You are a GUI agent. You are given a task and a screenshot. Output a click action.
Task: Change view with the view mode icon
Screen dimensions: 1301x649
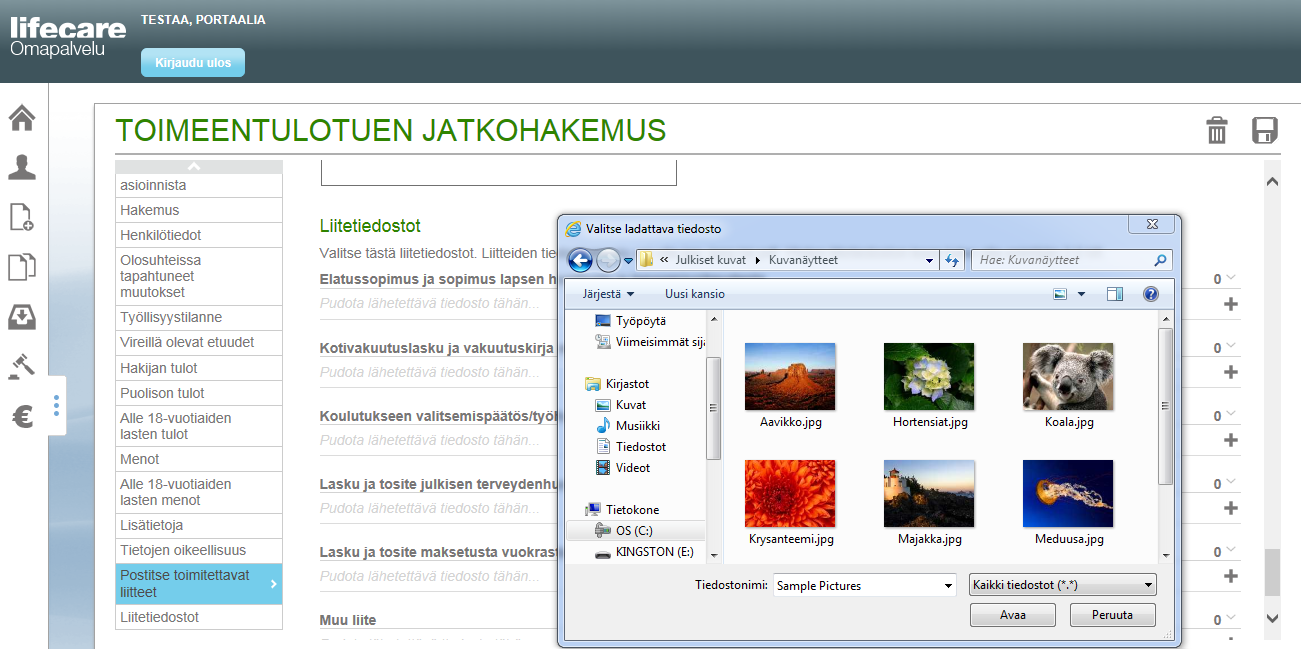[x=1060, y=294]
